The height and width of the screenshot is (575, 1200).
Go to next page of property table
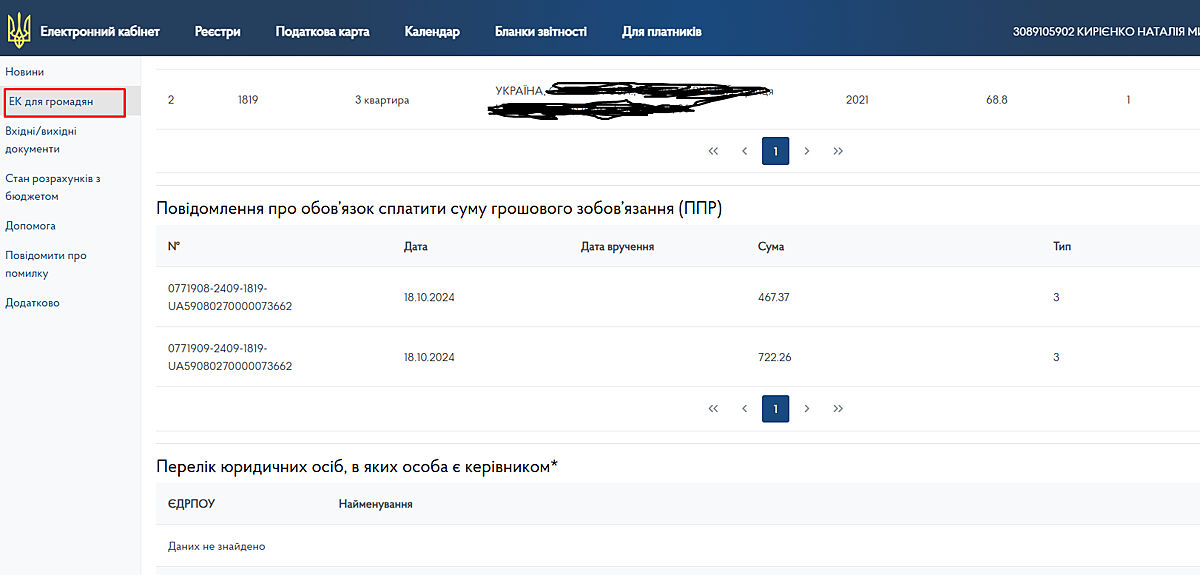point(807,151)
